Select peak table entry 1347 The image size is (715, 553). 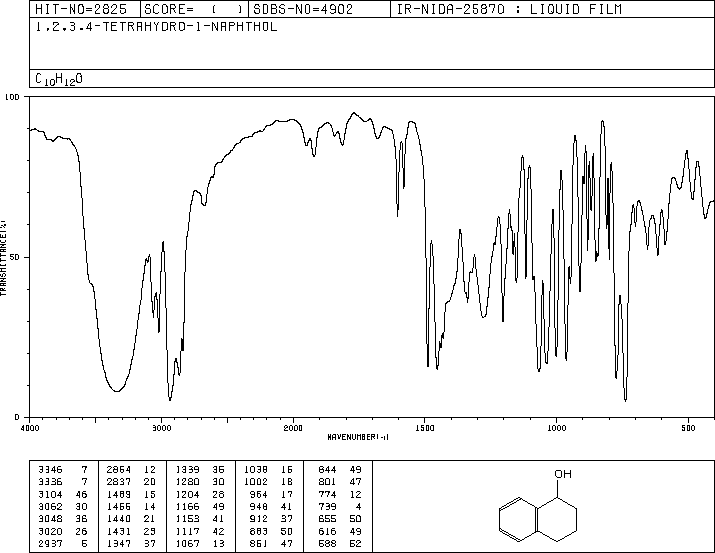click(119, 543)
